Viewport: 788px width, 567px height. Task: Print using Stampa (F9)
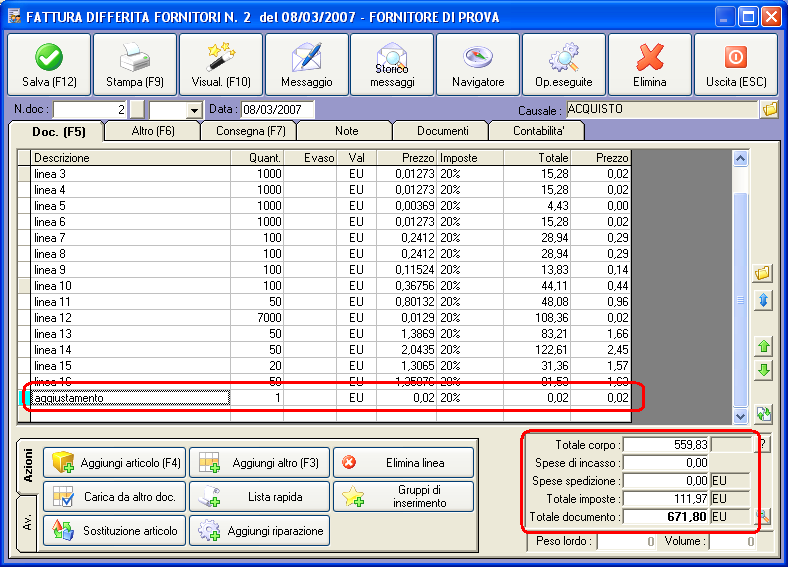point(135,64)
